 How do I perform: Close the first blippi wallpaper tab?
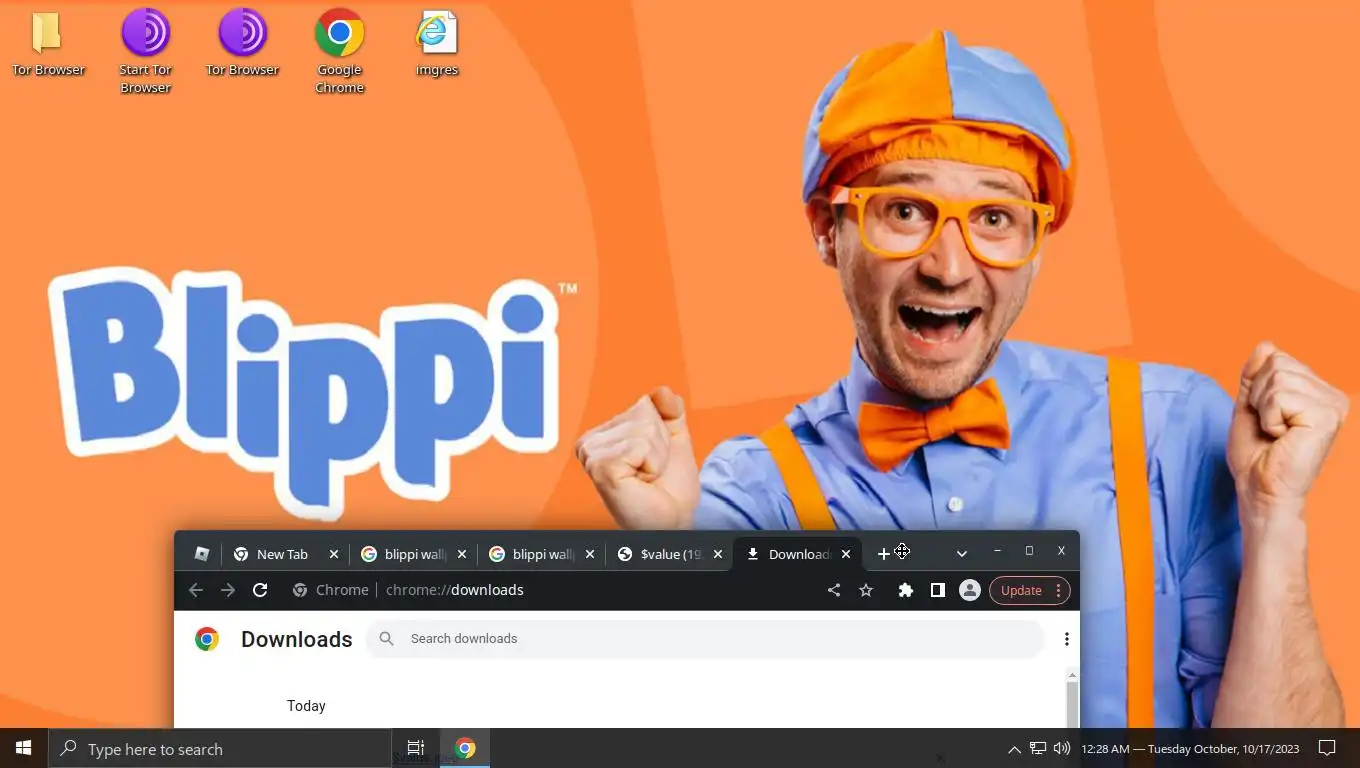tap(462, 554)
